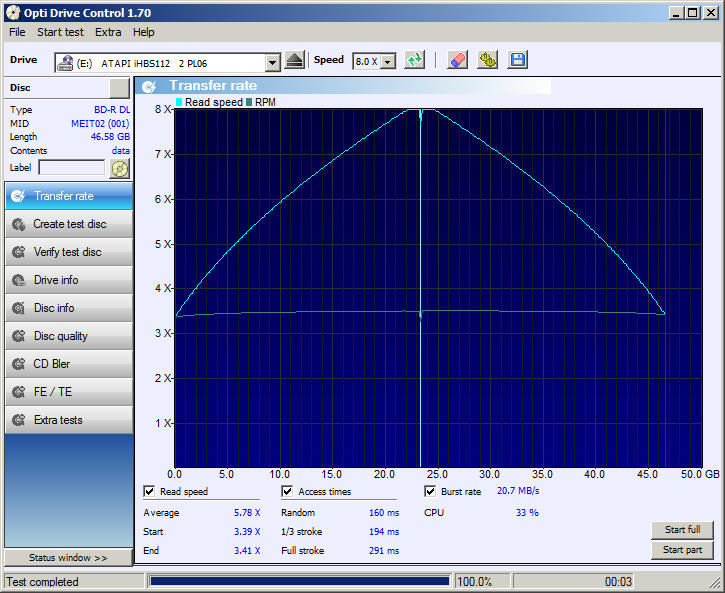Switch to Disc info panel
This screenshot has width=725, height=593.
pos(69,308)
